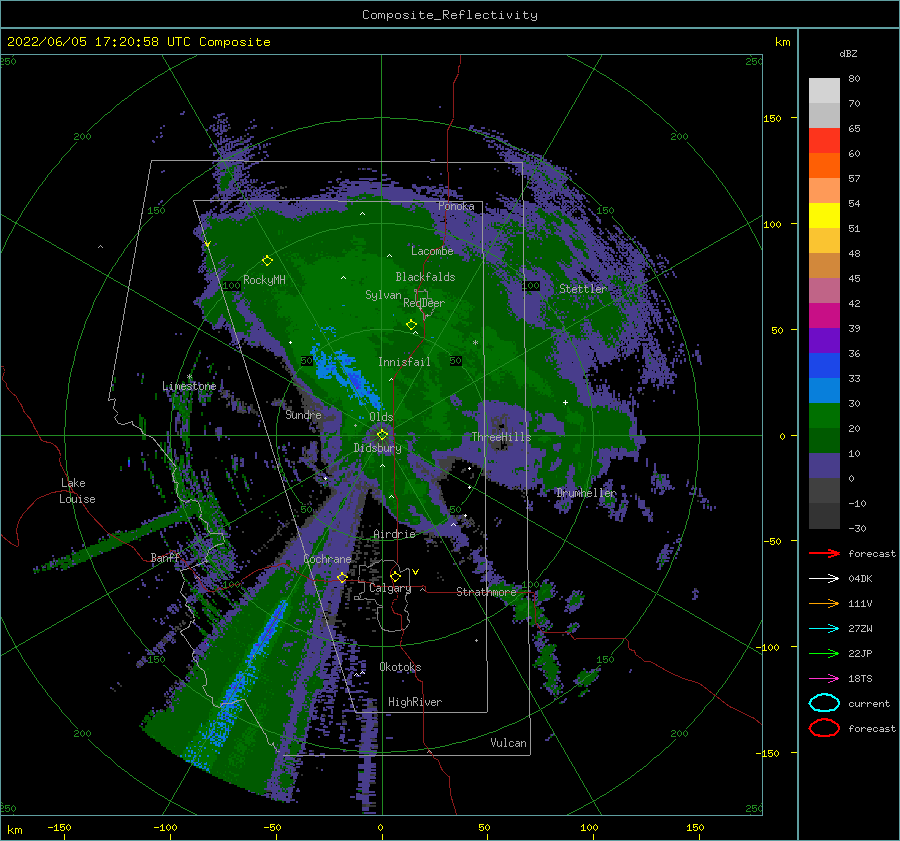The width and height of the screenshot is (900, 841).
Task: Click the Okotoks label
Action: click(x=400, y=666)
